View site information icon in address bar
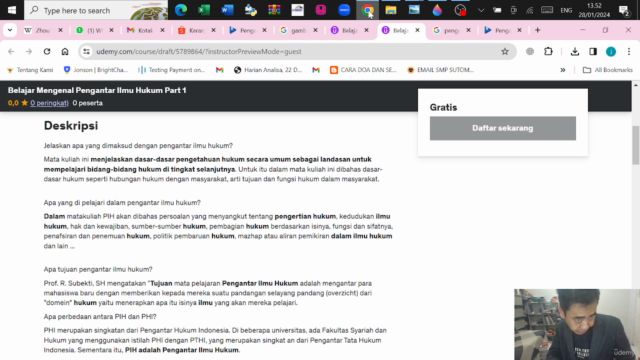This screenshot has height=360, width=640. pos(86,51)
